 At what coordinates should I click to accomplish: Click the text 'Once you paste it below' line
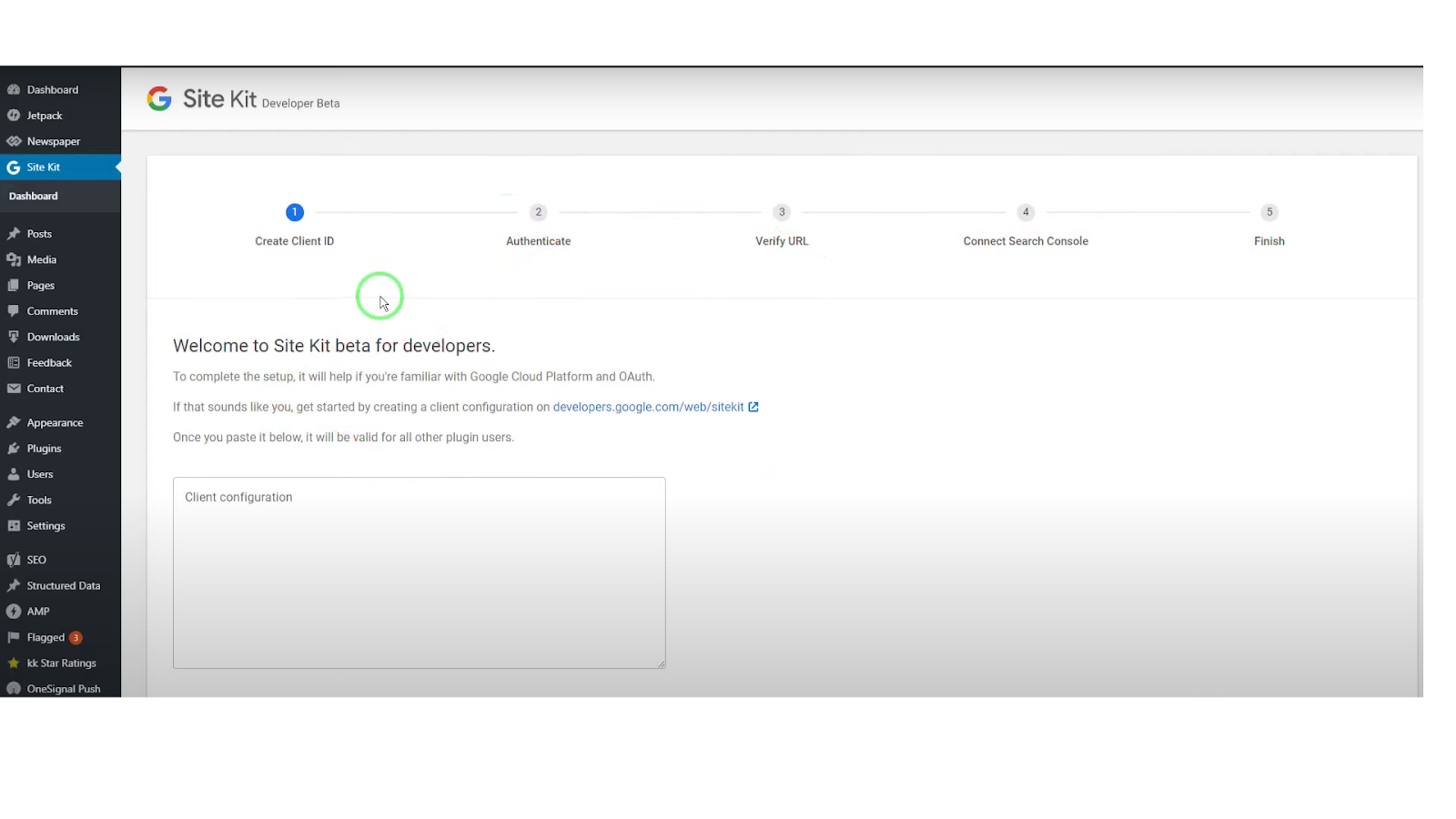344,438
